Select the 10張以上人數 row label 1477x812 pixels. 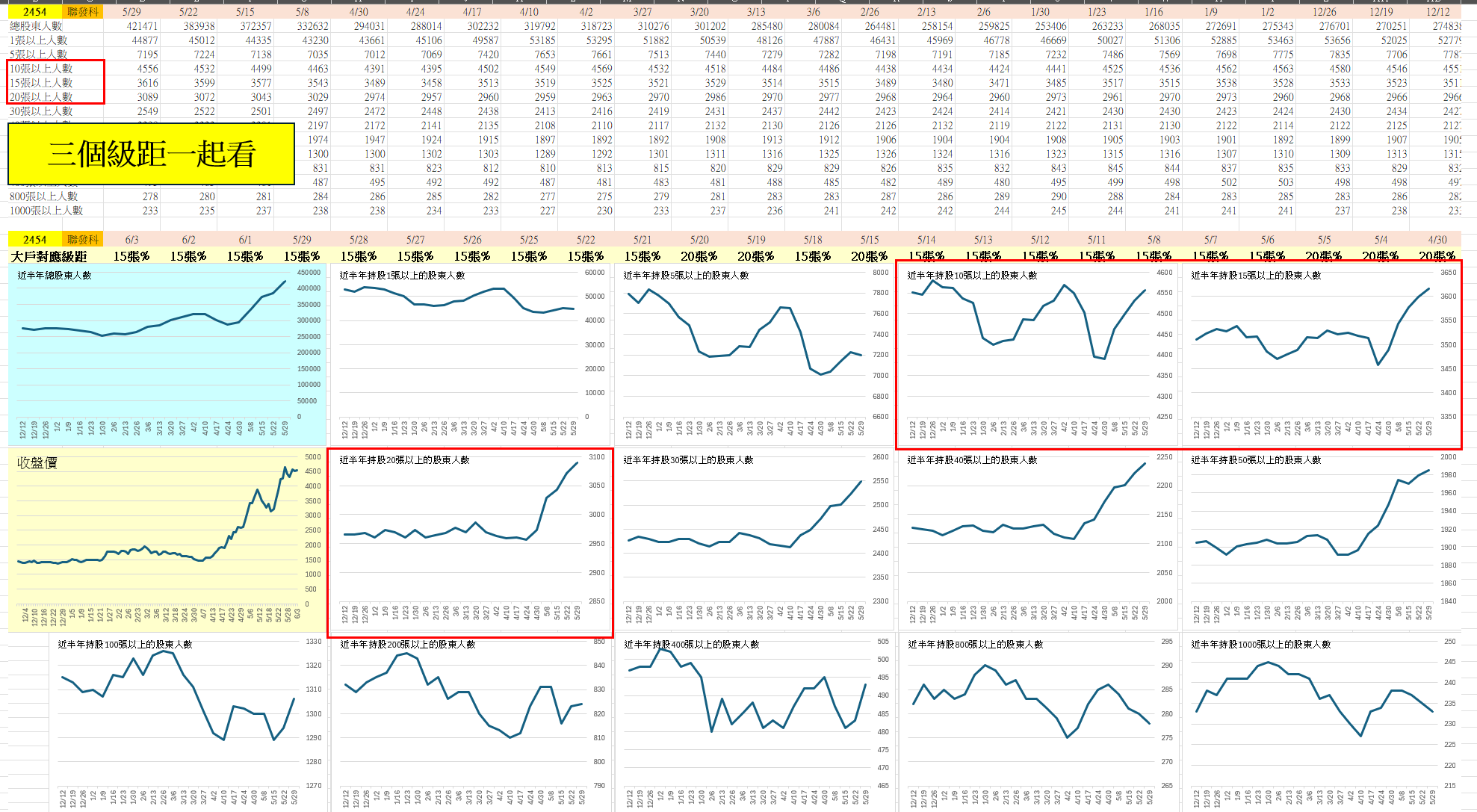(41, 69)
